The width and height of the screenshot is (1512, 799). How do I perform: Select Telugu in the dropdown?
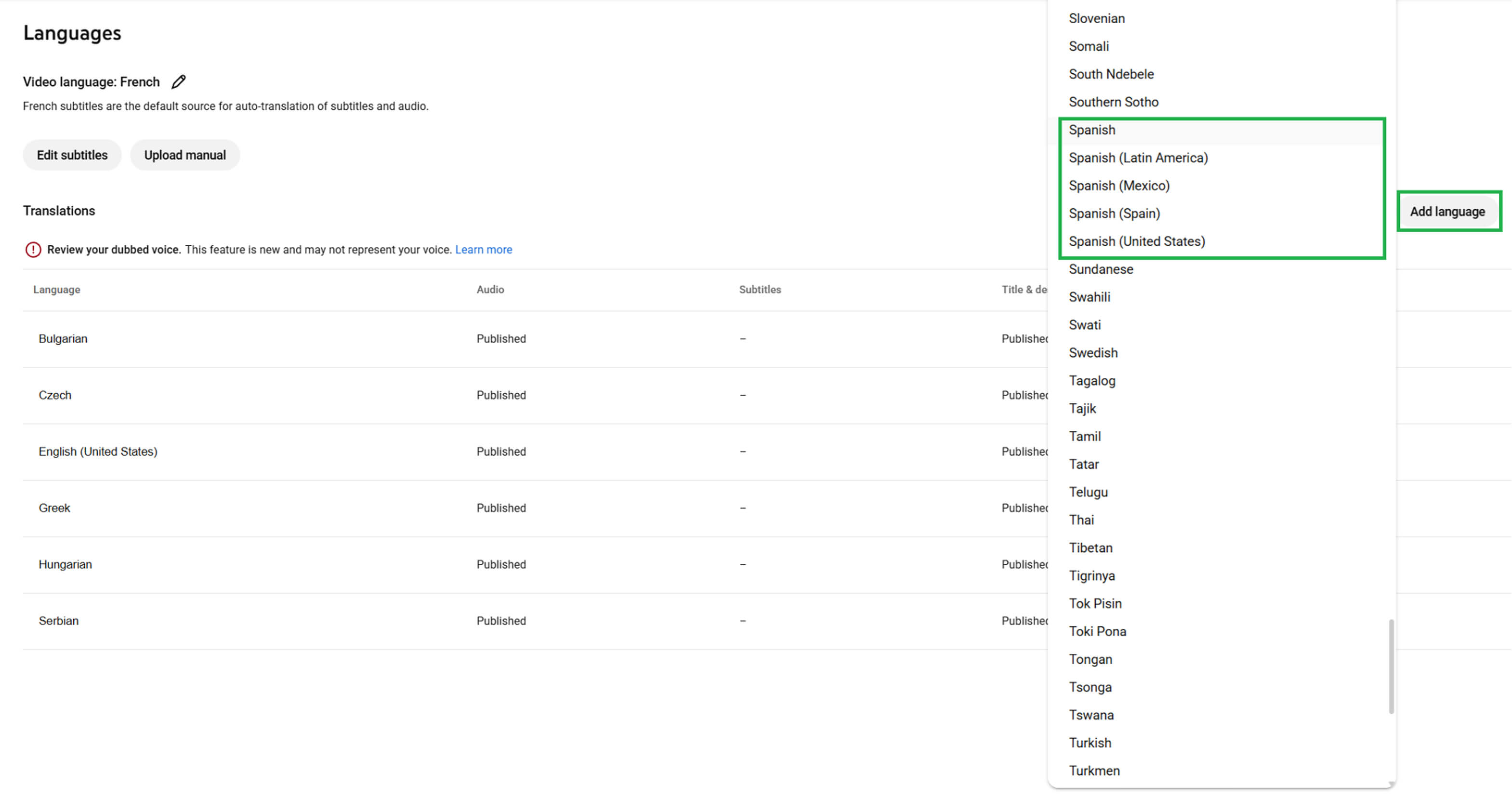pyautogui.click(x=1222, y=493)
